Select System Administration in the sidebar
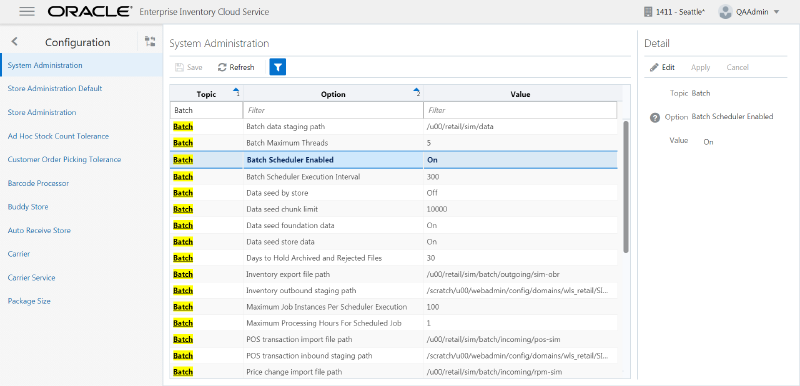 82,65
